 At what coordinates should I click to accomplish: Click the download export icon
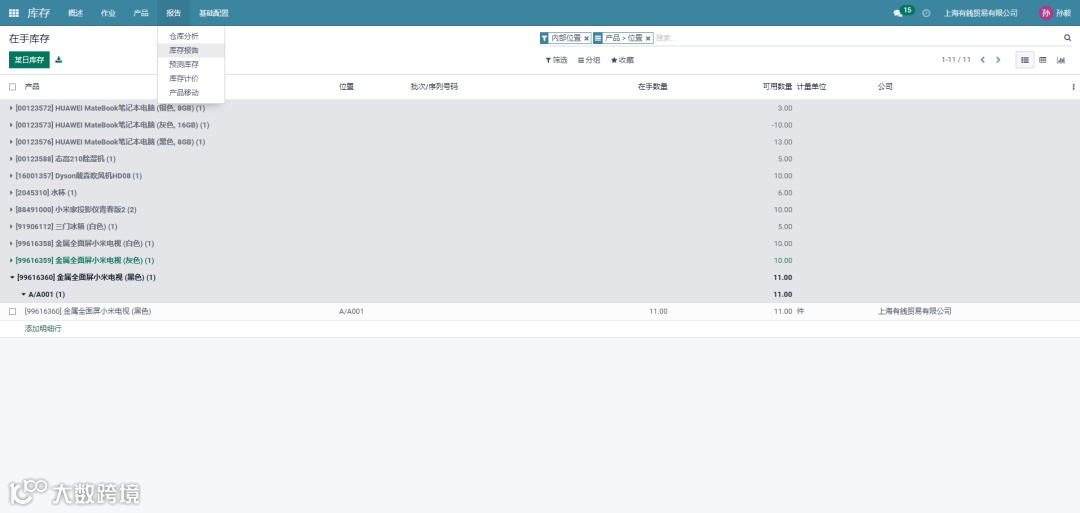59,60
